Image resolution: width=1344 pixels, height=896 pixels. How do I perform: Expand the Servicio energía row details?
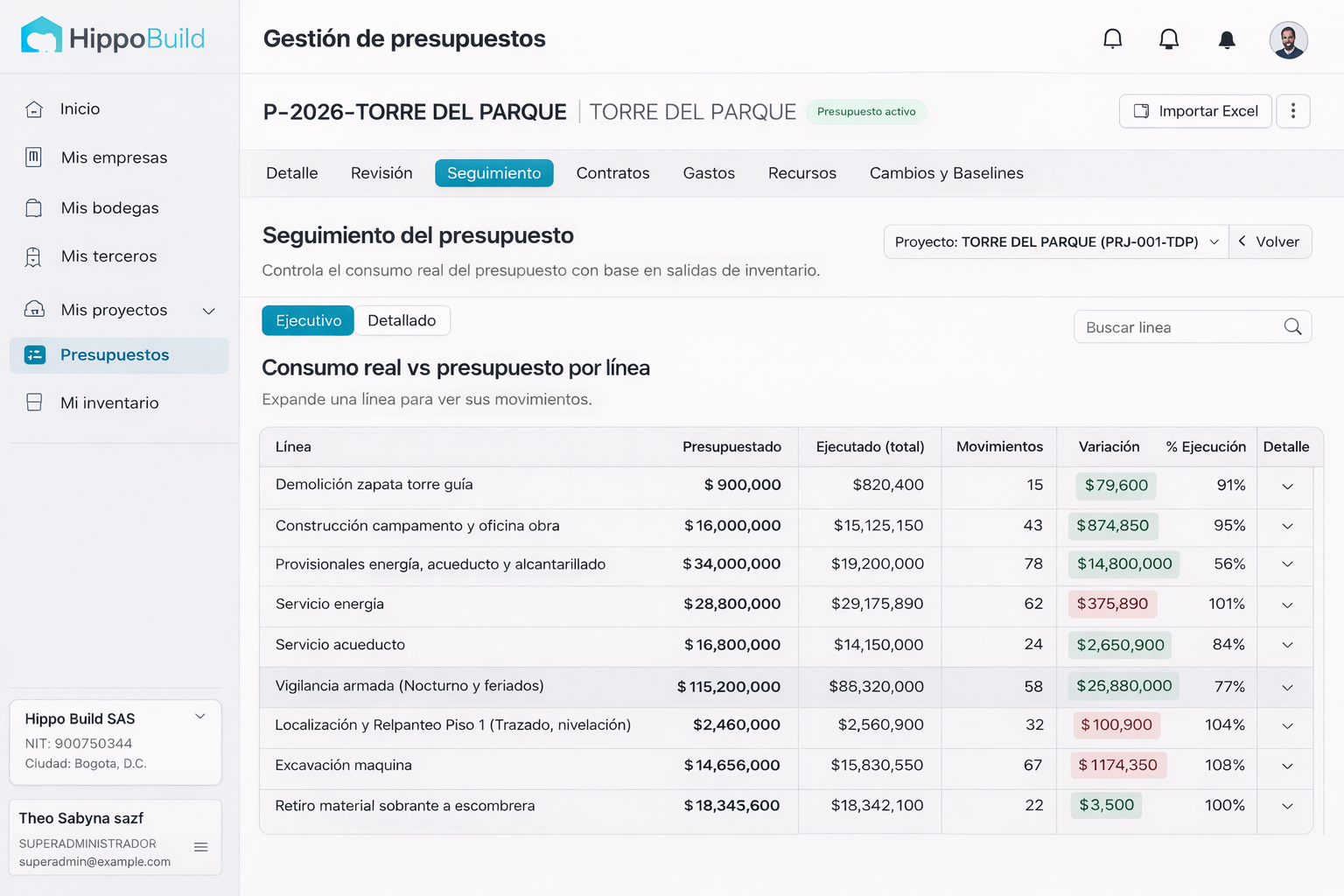click(1287, 605)
